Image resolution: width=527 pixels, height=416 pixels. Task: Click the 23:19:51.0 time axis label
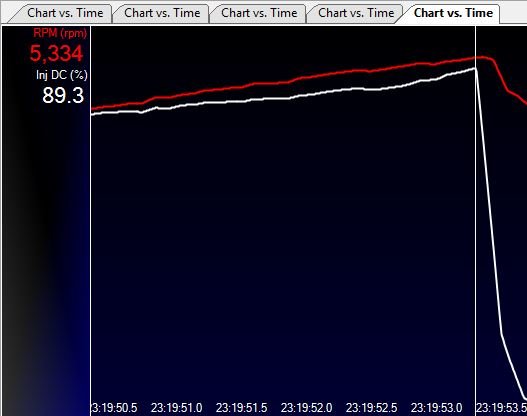pyautogui.click(x=176, y=408)
